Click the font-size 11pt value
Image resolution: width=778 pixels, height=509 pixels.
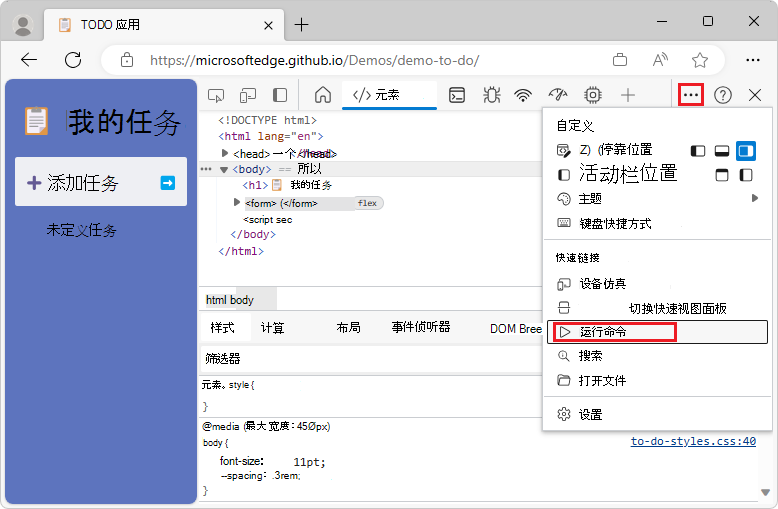coord(309,462)
